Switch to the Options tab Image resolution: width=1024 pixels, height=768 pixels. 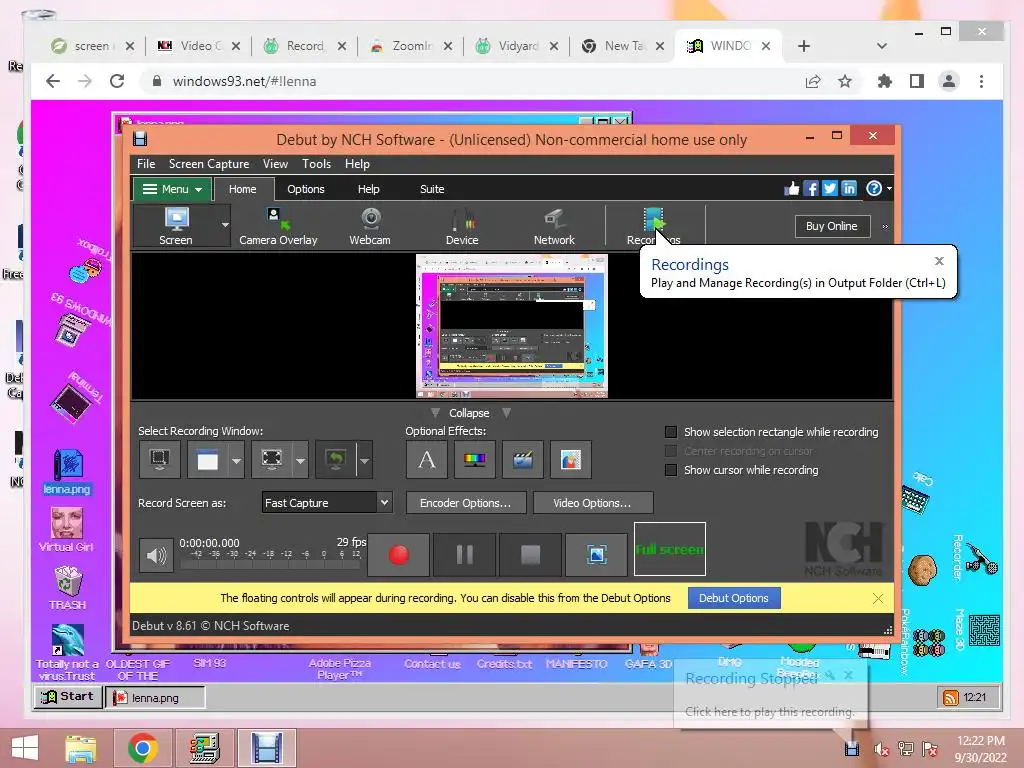tap(306, 189)
